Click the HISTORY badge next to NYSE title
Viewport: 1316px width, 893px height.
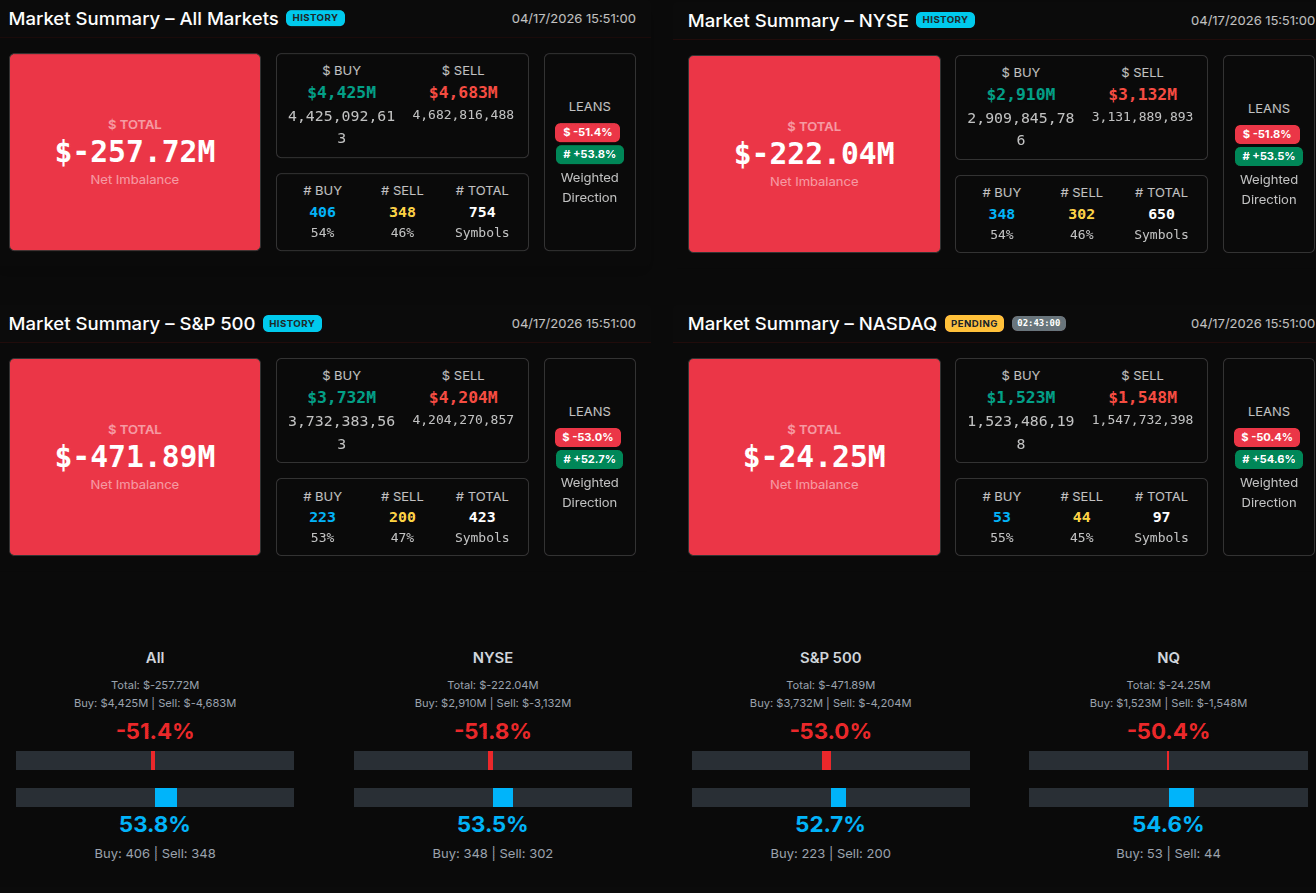click(x=945, y=20)
